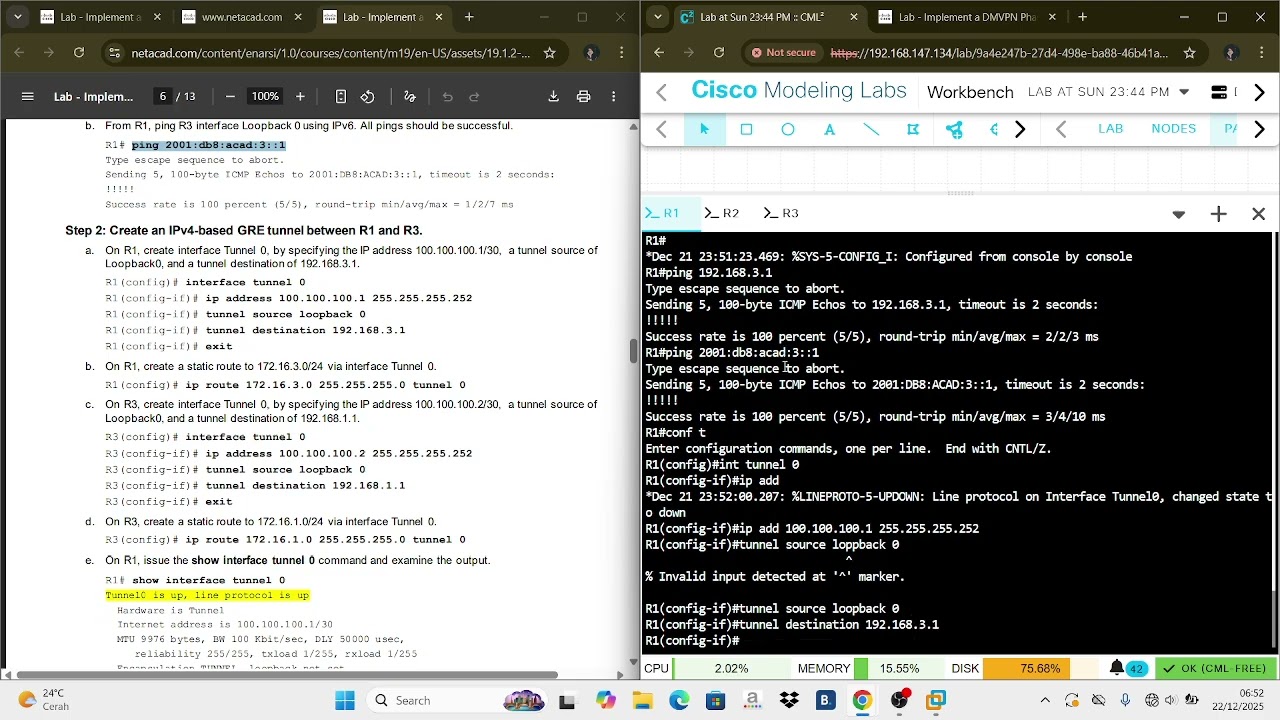Click the draw/annotate icon in PDF toolbar

pyautogui.click(x=409, y=96)
